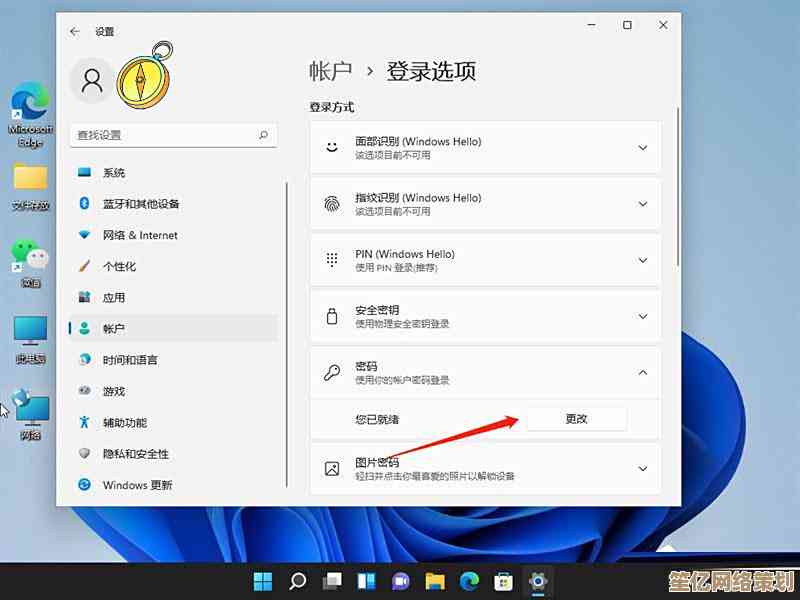Screen dimensions: 800x600
Task: Click the back arrow in Settings
Action: [x=75, y=32]
